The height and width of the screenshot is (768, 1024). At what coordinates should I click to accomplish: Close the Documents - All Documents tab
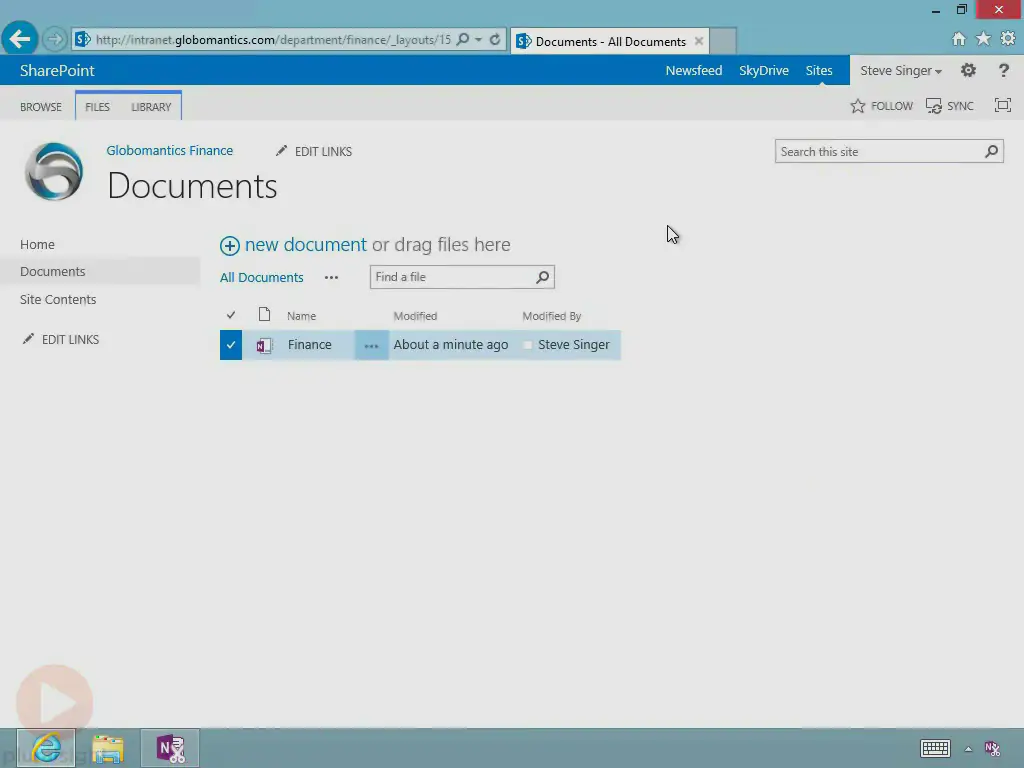click(699, 41)
